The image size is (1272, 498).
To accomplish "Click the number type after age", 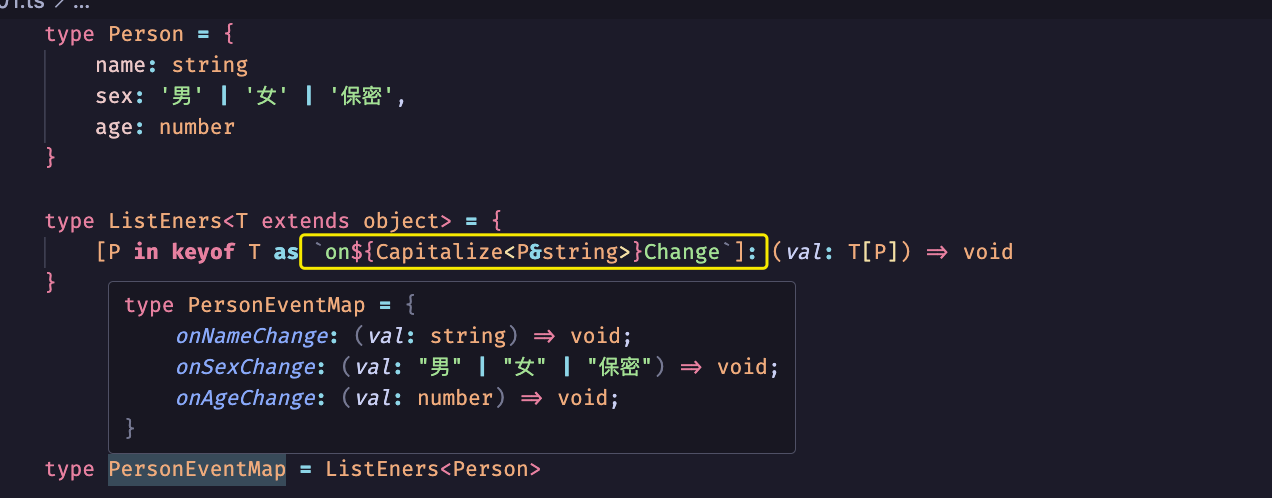I will pyautogui.click(x=197, y=127).
